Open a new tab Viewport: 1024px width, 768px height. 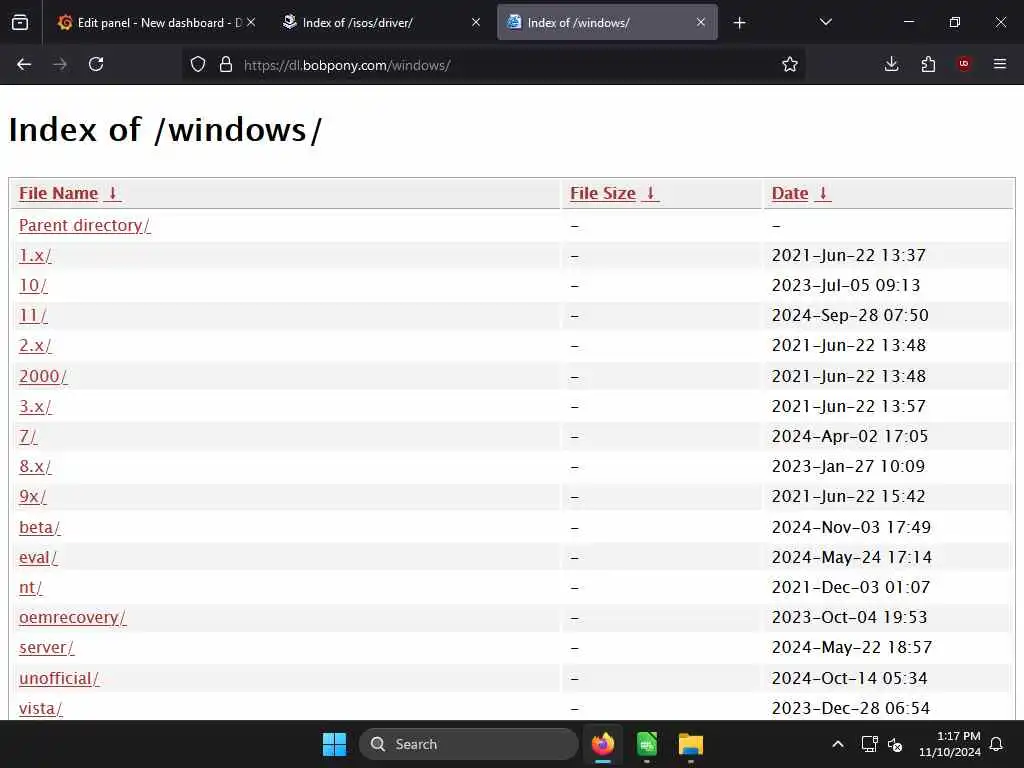click(739, 23)
